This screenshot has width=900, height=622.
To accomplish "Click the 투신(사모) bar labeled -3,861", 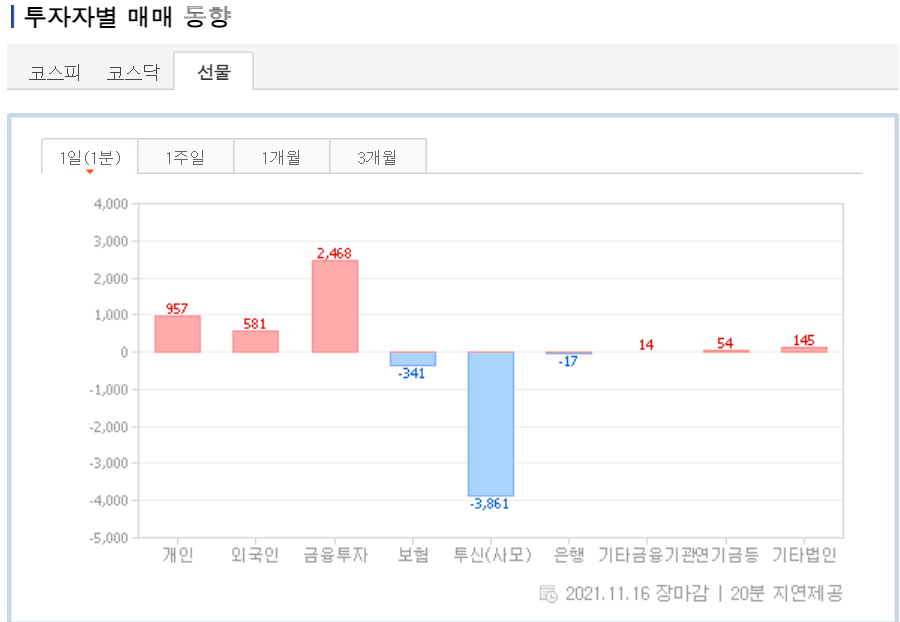I will tap(491, 424).
